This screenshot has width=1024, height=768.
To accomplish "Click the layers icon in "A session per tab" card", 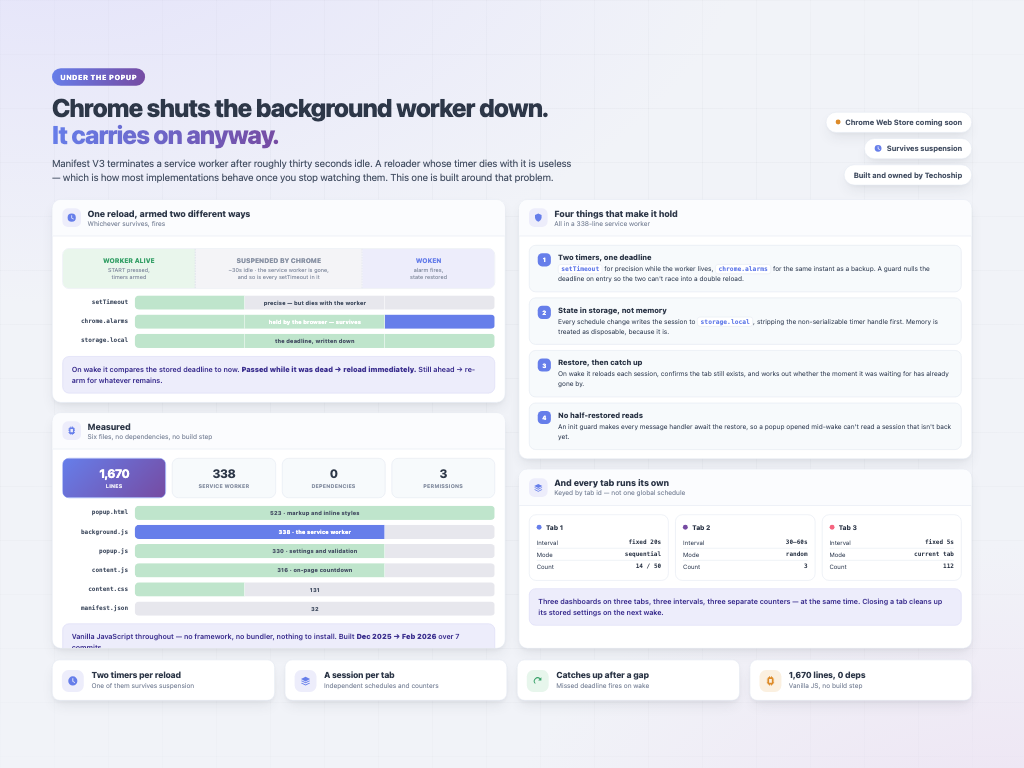I will (x=305, y=680).
